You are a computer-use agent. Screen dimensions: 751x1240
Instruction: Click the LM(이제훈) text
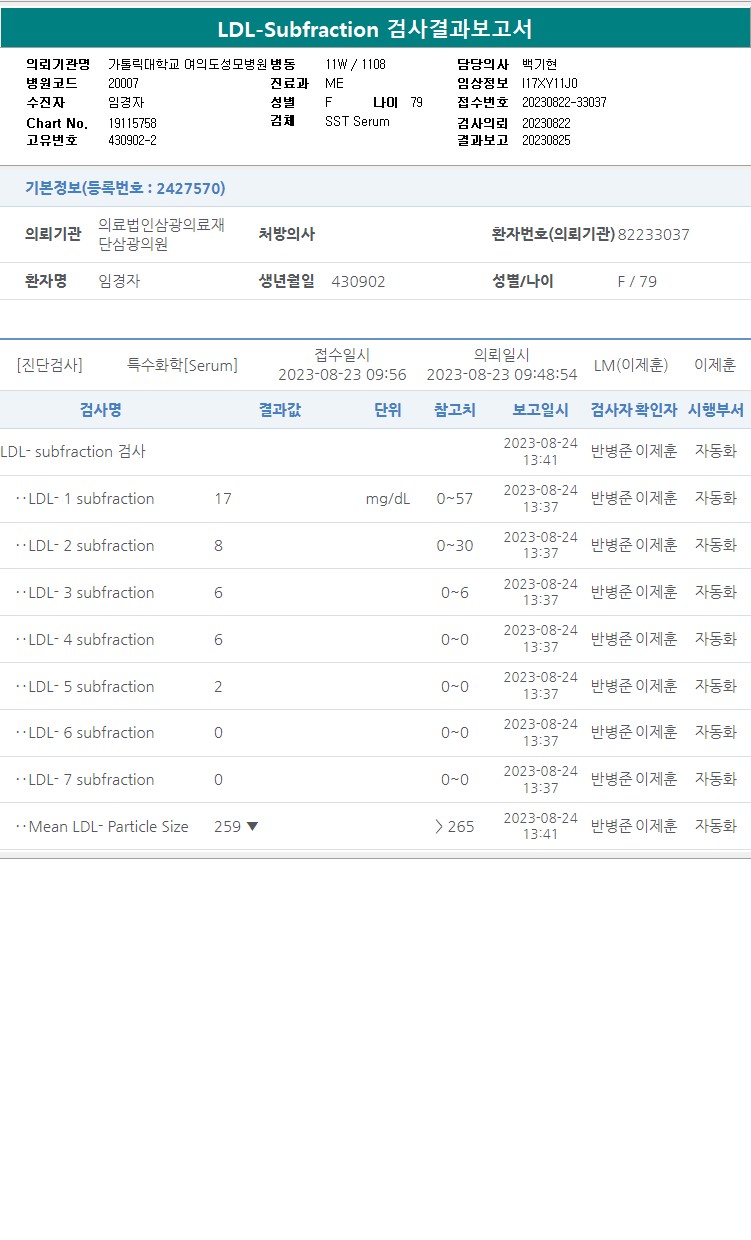tap(631, 365)
